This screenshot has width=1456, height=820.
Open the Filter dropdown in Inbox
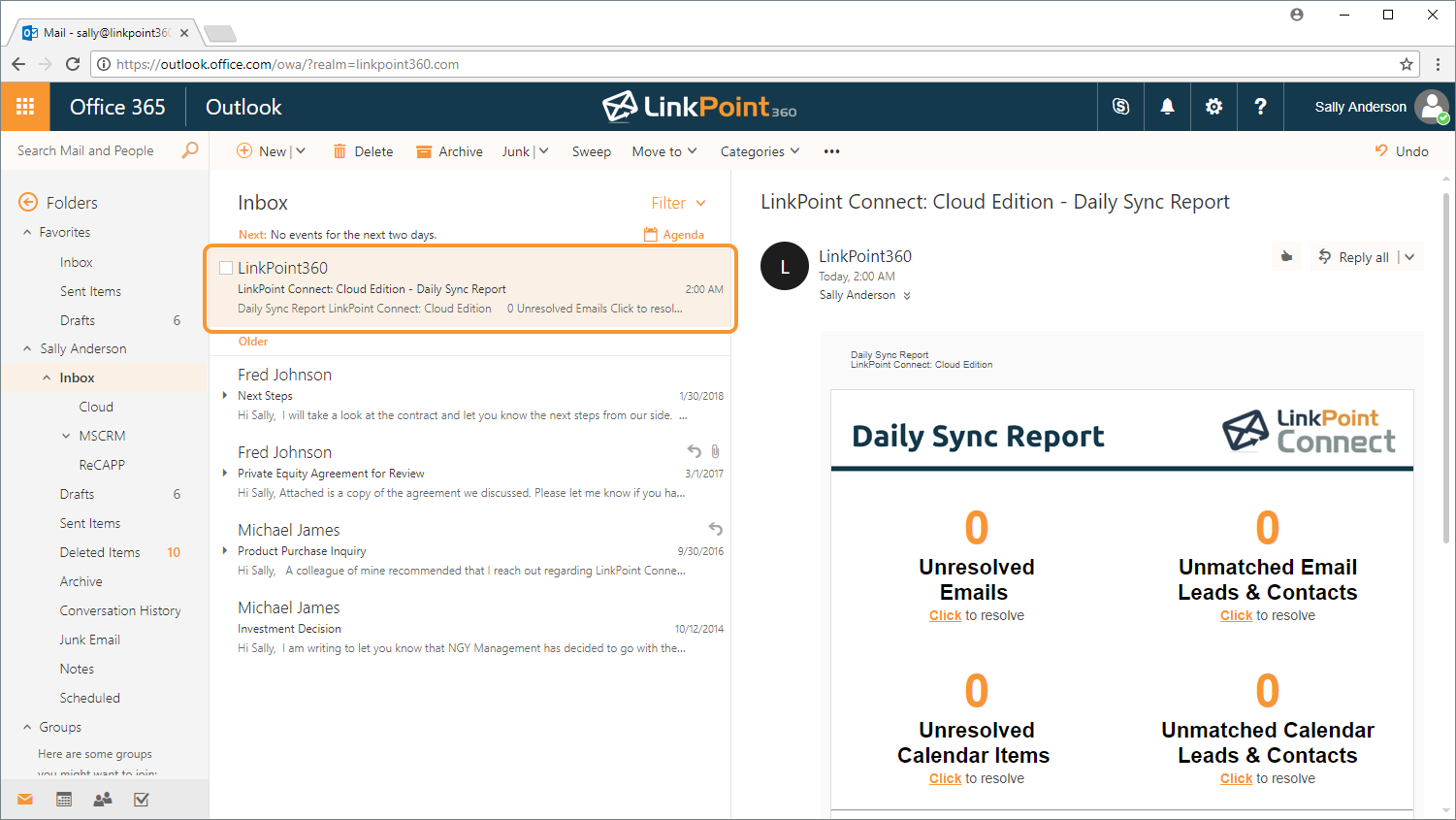pyautogui.click(x=678, y=203)
